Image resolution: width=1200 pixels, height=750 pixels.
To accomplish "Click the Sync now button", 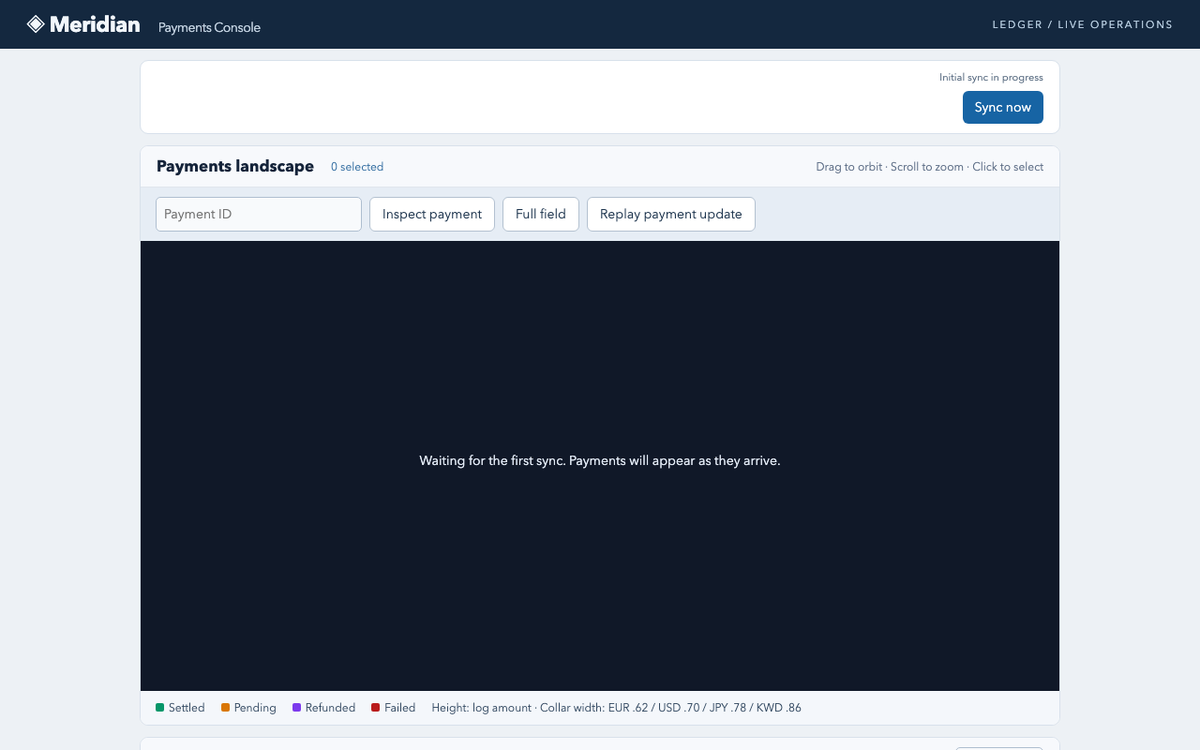I will pos(1003,107).
